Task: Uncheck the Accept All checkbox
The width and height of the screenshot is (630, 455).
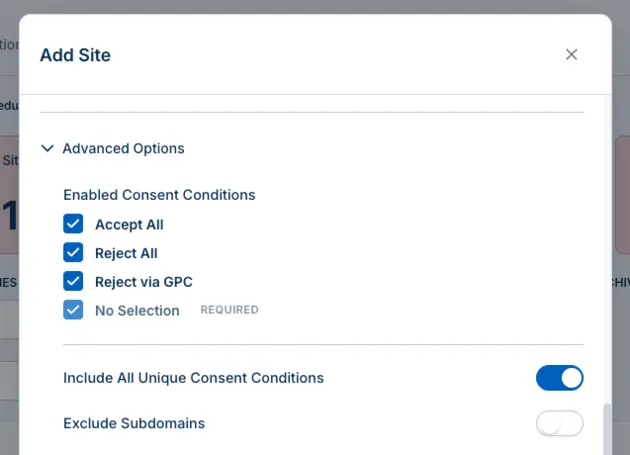Action: (x=73, y=223)
